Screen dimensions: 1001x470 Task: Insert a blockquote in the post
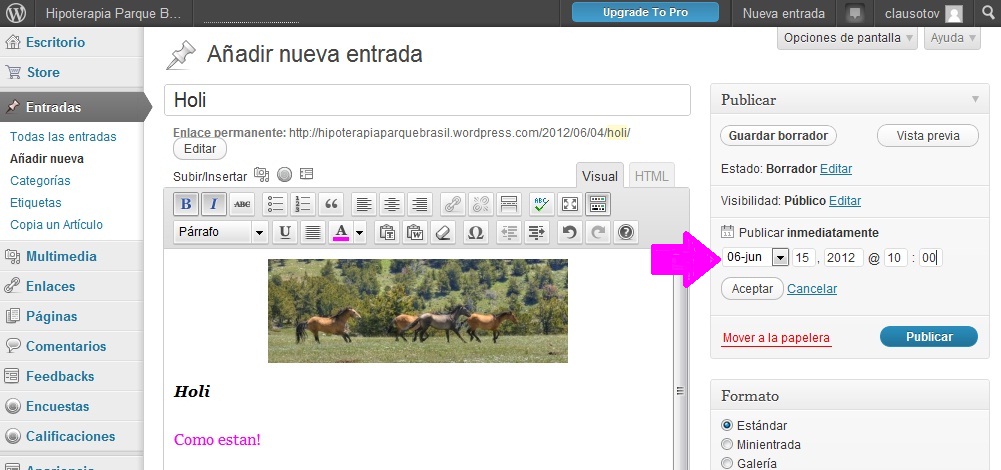click(x=332, y=204)
